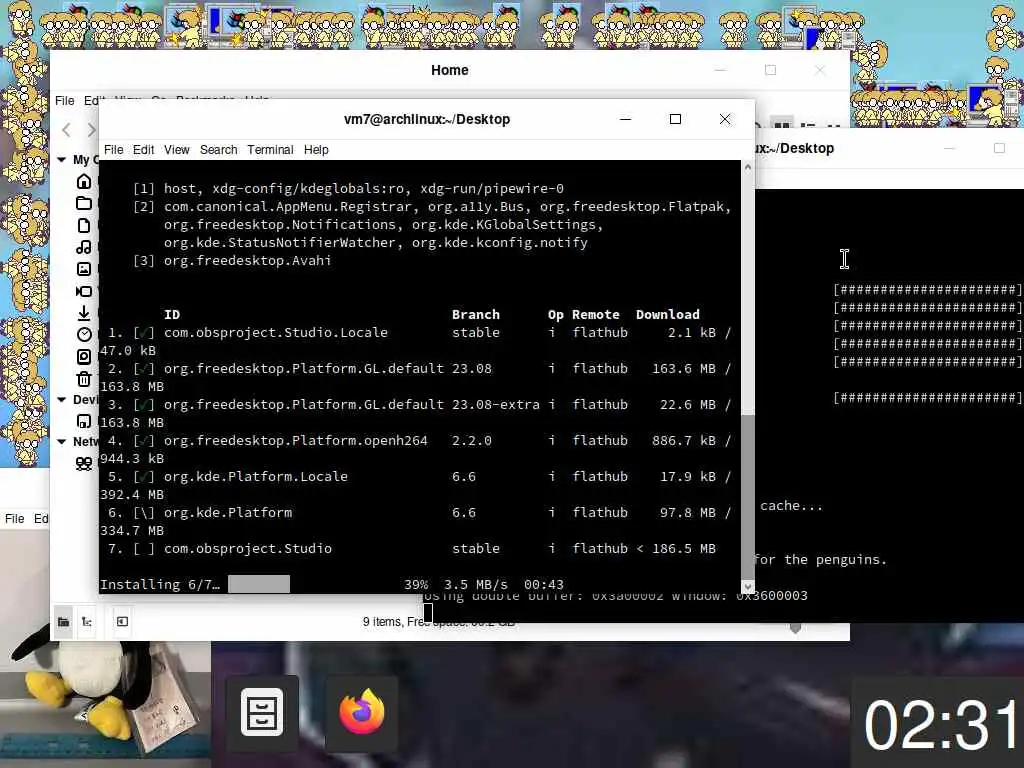The height and width of the screenshot is (768, 1024).
Task: Maximize the Home file manager window
Action: tap(771, 70)
